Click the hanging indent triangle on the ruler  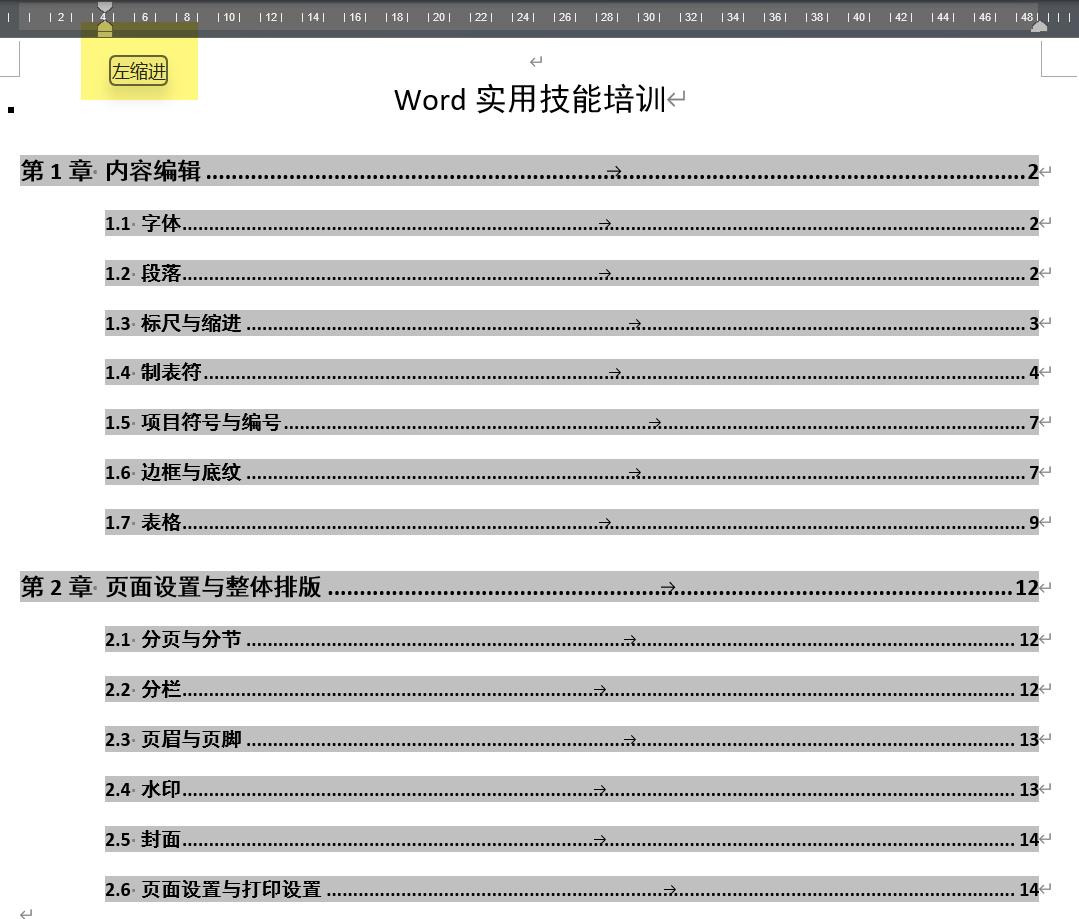[105, 24]
